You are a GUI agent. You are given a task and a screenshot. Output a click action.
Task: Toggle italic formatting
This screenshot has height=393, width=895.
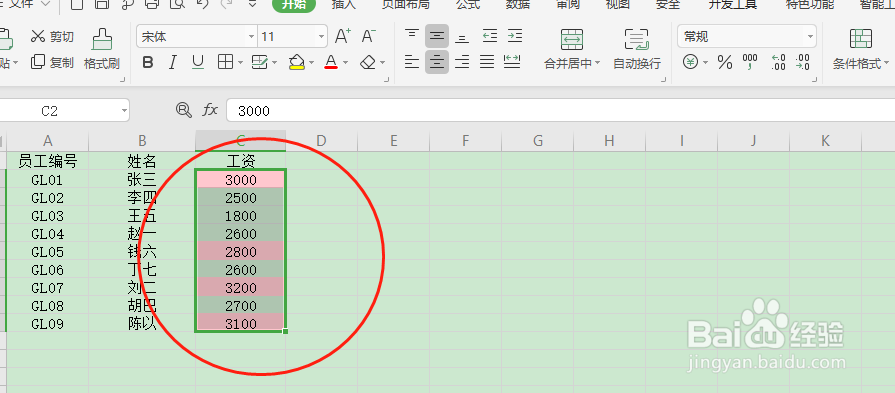[x=173, y=62]
